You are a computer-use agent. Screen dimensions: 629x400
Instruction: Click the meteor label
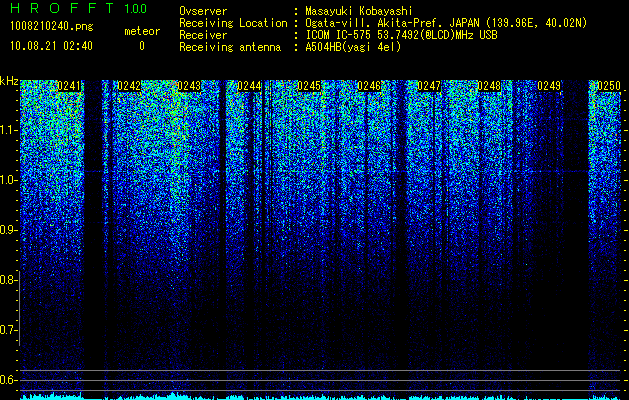142,31
